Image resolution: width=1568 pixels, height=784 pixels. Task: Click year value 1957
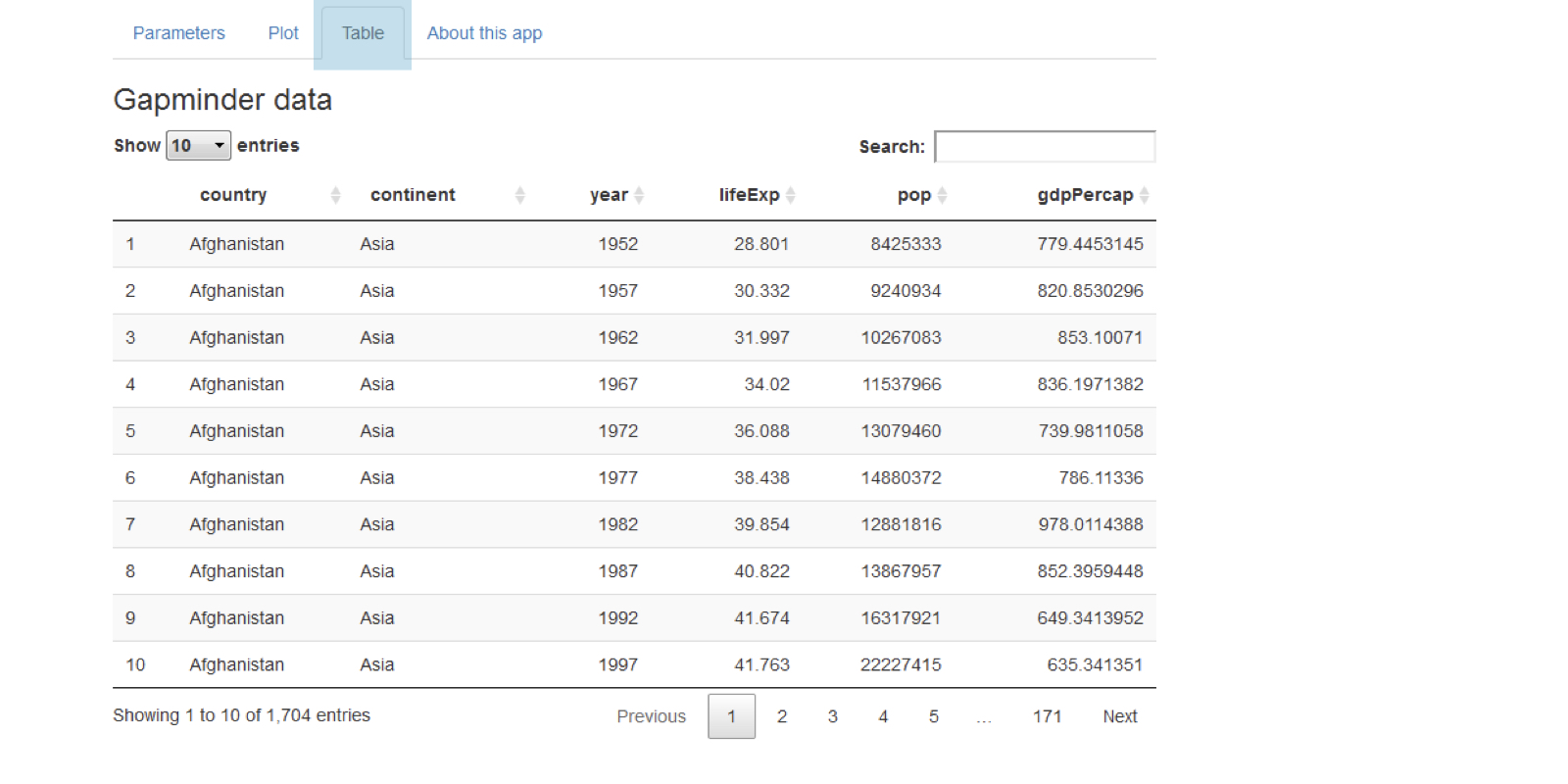618,291
